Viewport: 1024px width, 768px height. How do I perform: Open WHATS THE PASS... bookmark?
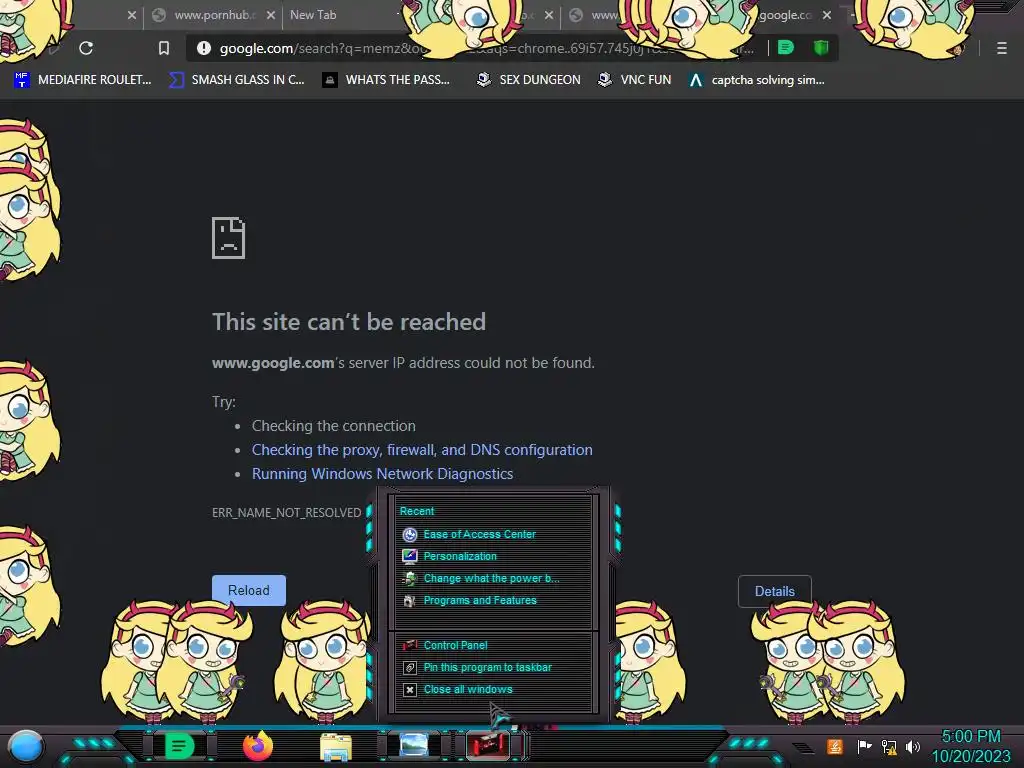point(386,80)
